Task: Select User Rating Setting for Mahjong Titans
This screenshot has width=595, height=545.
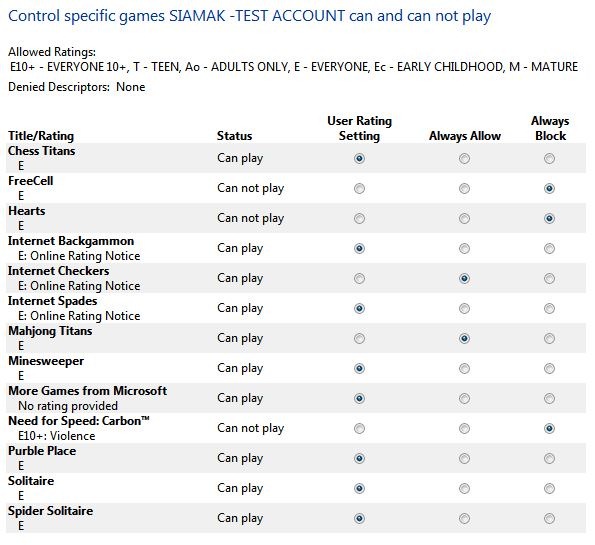Action: click(359, 338)
